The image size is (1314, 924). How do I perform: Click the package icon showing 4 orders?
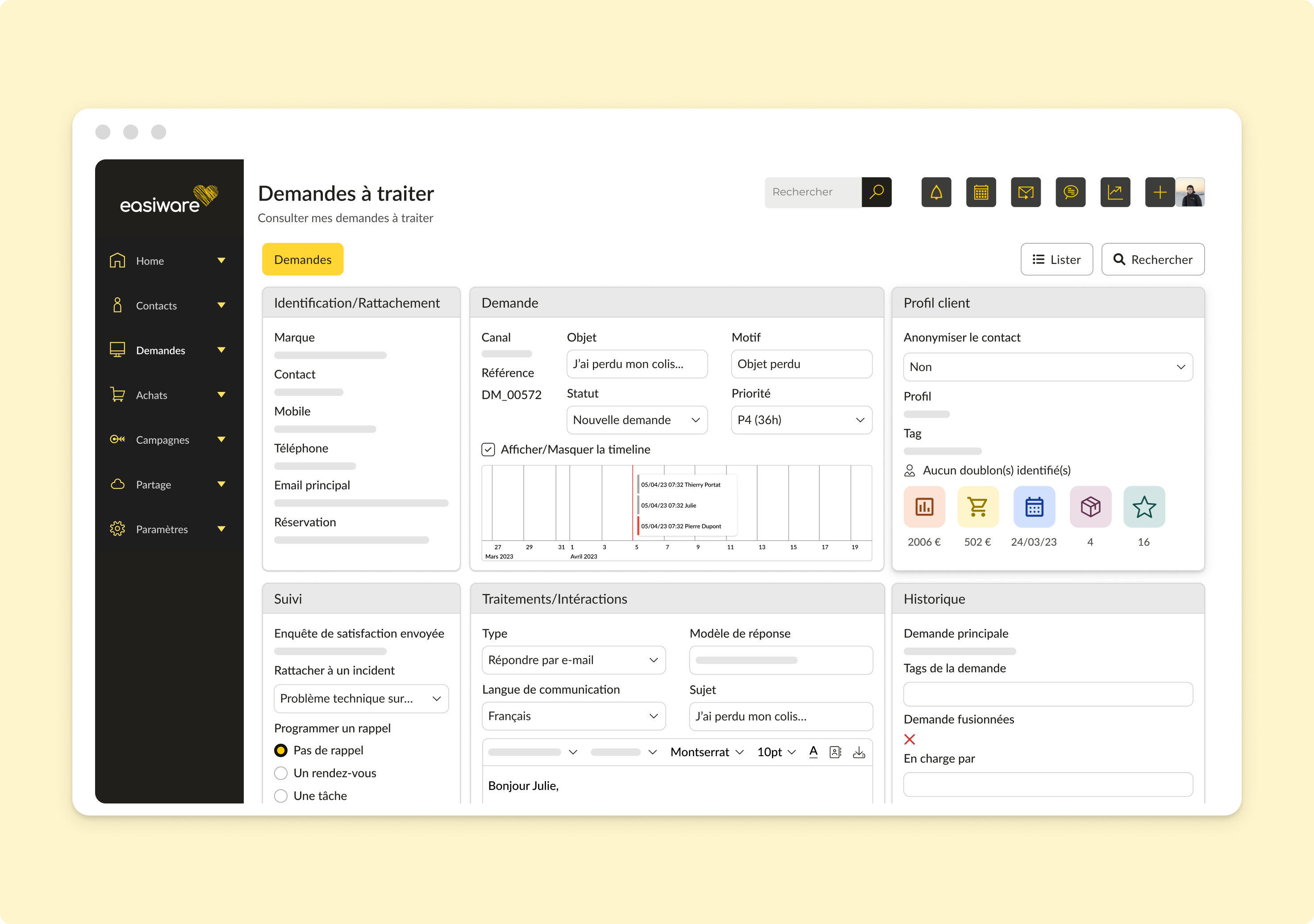tap(1090, 507)
